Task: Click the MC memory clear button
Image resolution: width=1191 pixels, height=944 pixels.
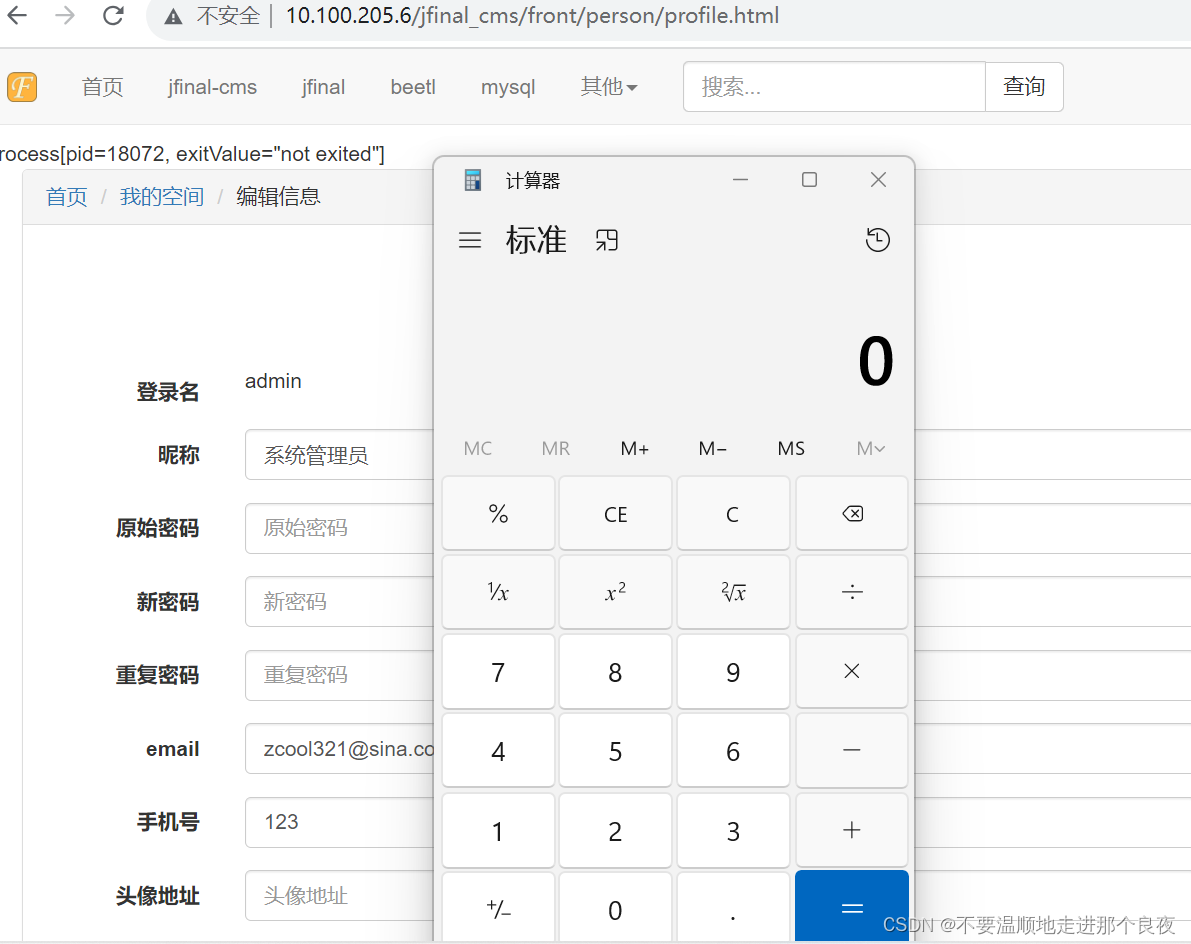Action: (x=478, y=449)
